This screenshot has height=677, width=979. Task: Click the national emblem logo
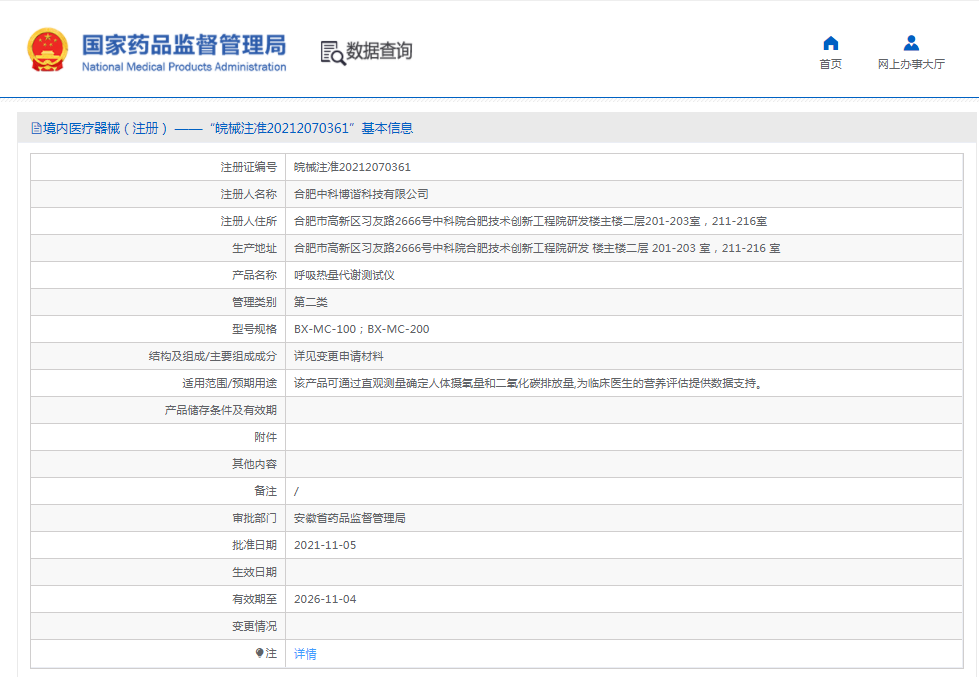(47, 50)
